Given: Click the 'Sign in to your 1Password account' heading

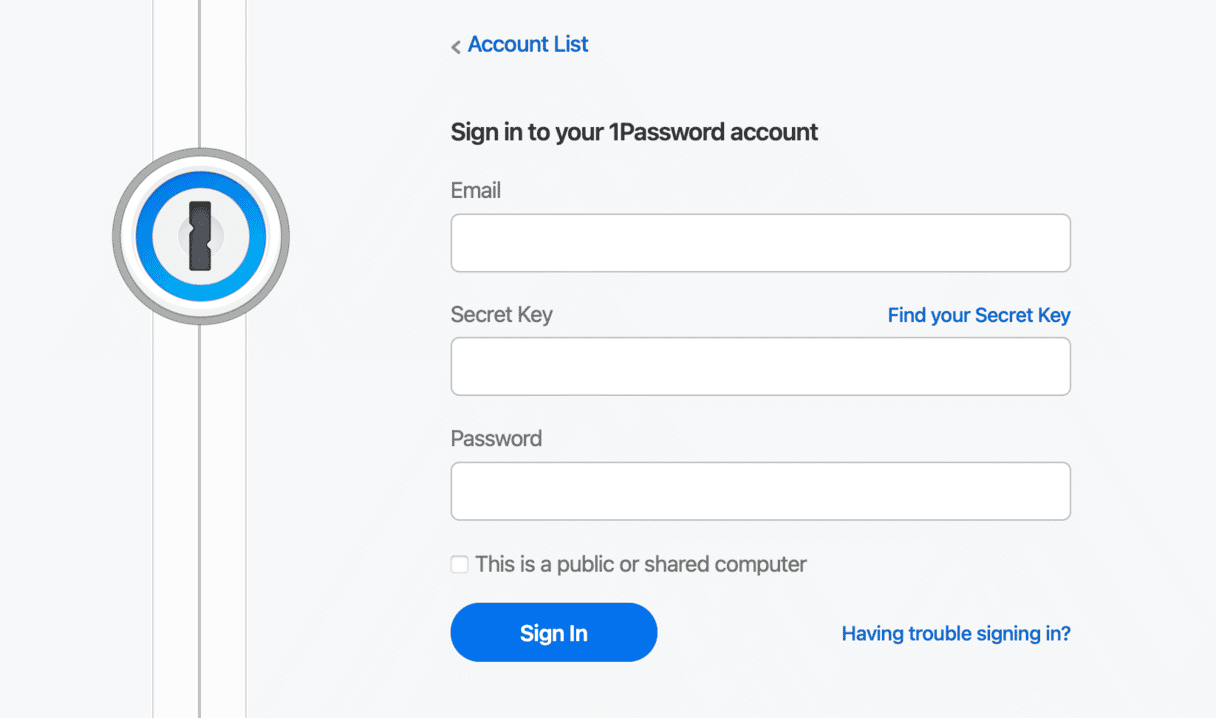Looking at the screenshot, I should [635, 132].
